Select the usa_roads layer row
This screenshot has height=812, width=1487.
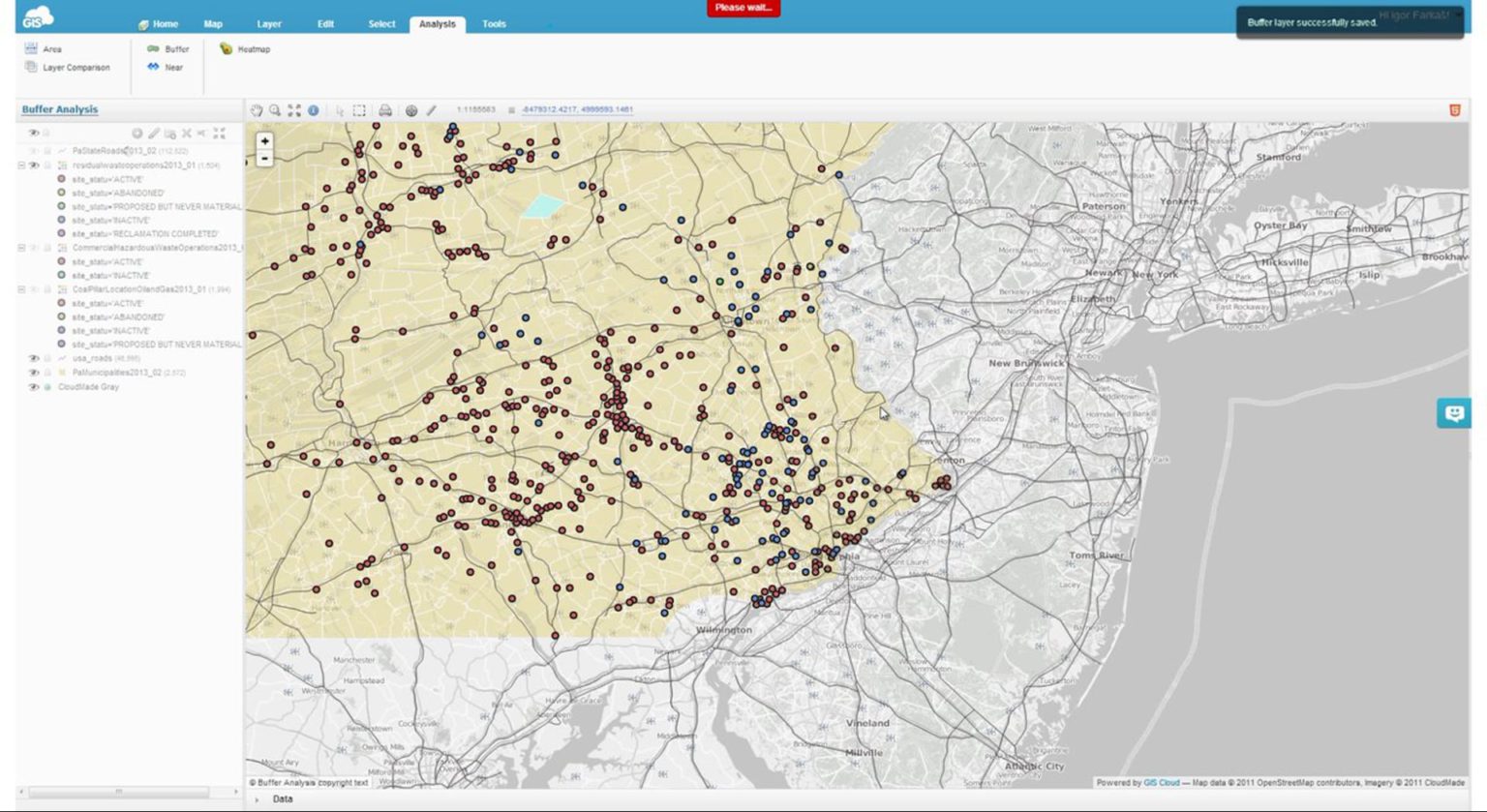[x=130, y=358]
